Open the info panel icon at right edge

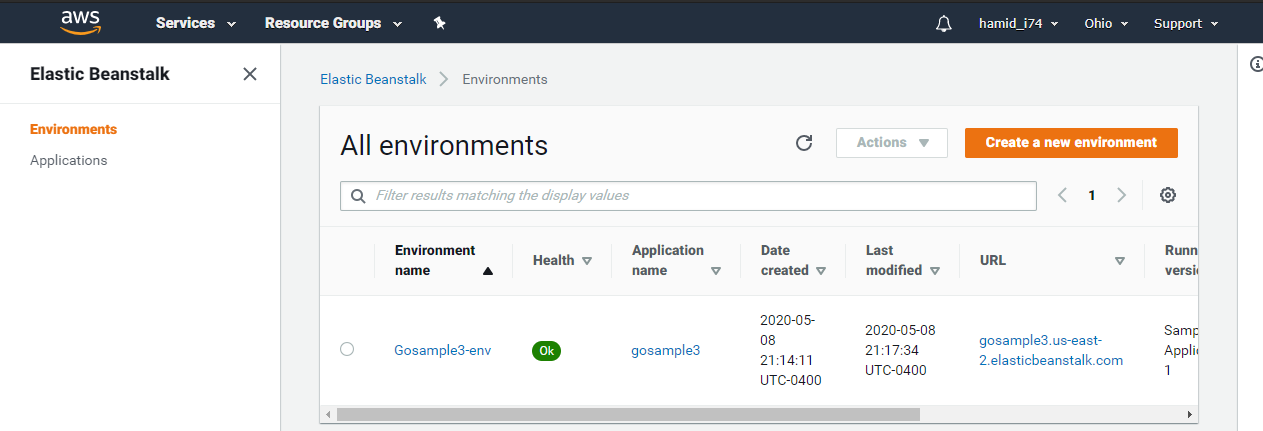point(1257,64)
